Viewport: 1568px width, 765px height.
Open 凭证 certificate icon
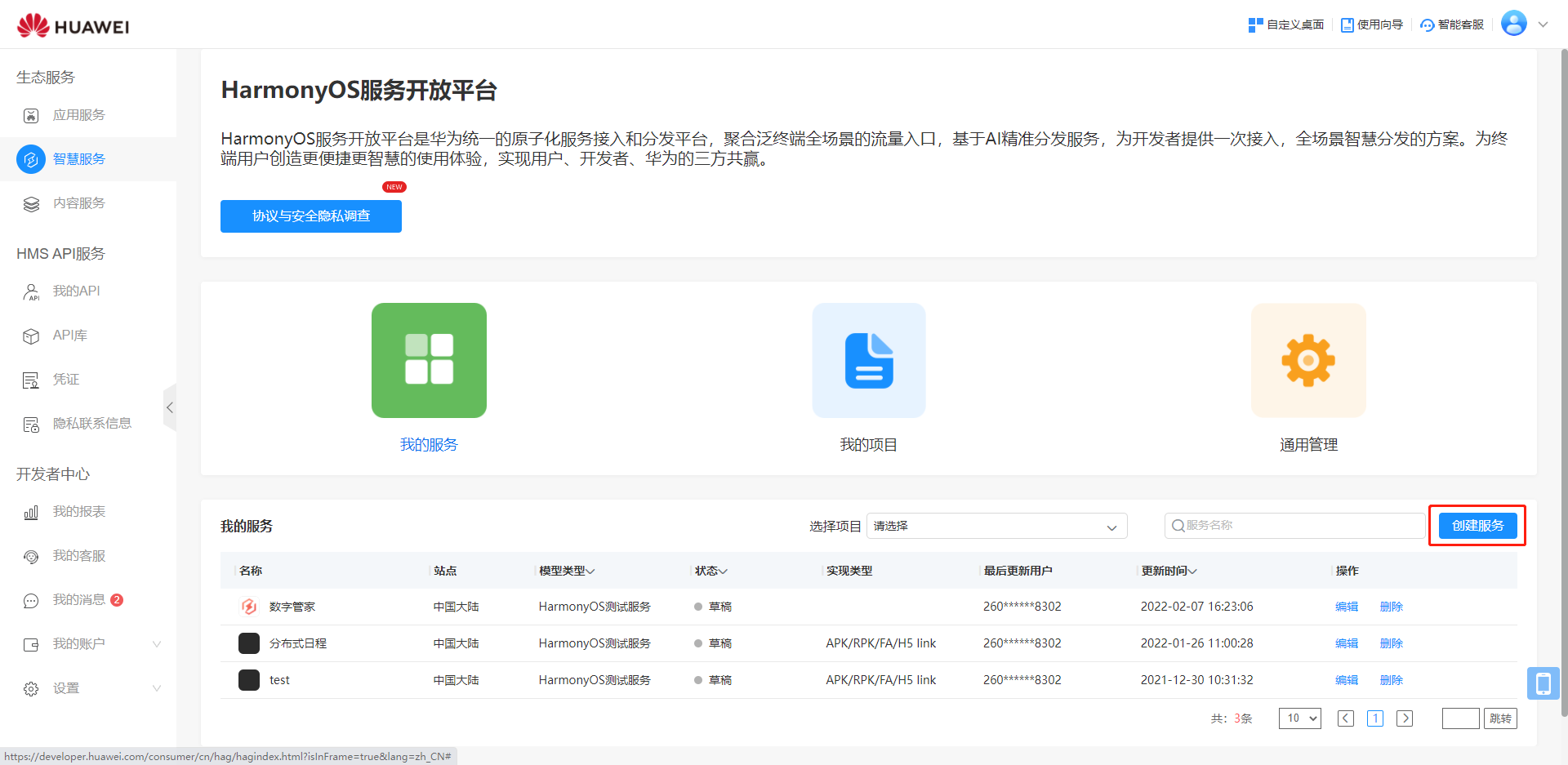pos(31,380)
